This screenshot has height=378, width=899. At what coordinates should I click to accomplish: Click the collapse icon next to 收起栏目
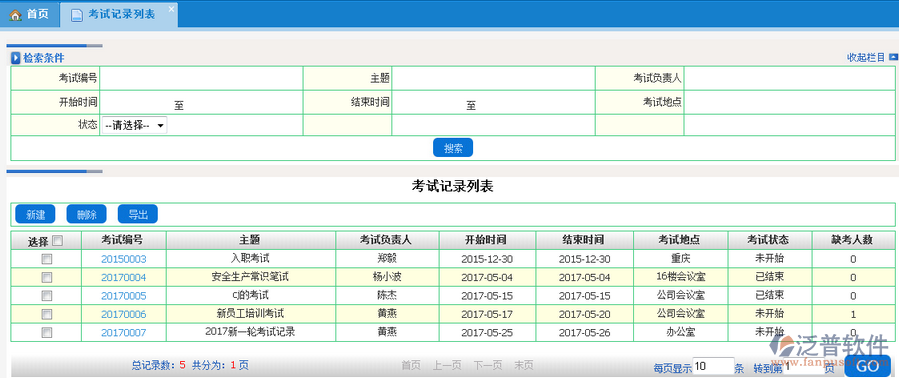tap(893, 57)
